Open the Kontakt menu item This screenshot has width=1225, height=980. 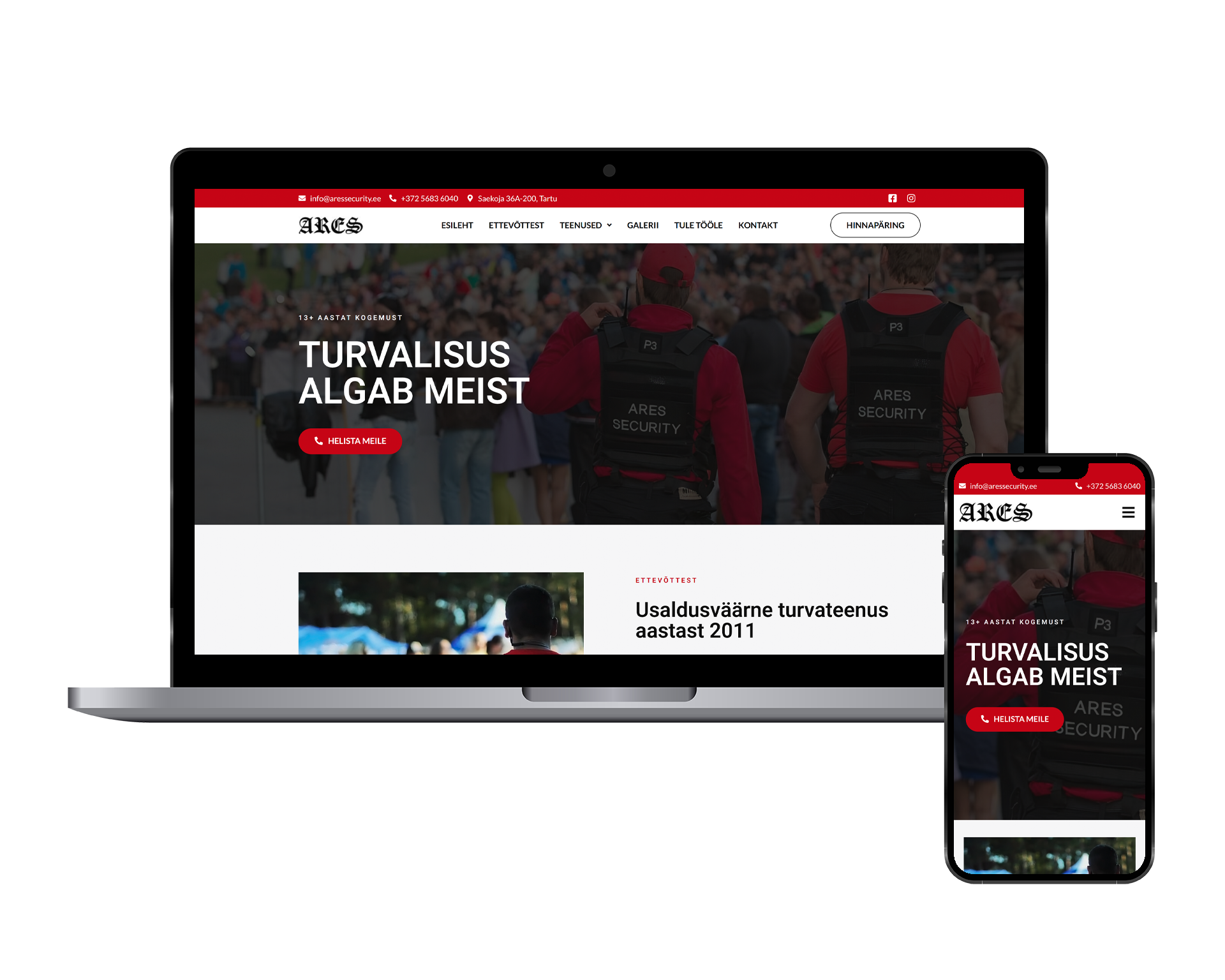(x=758, y=225)
